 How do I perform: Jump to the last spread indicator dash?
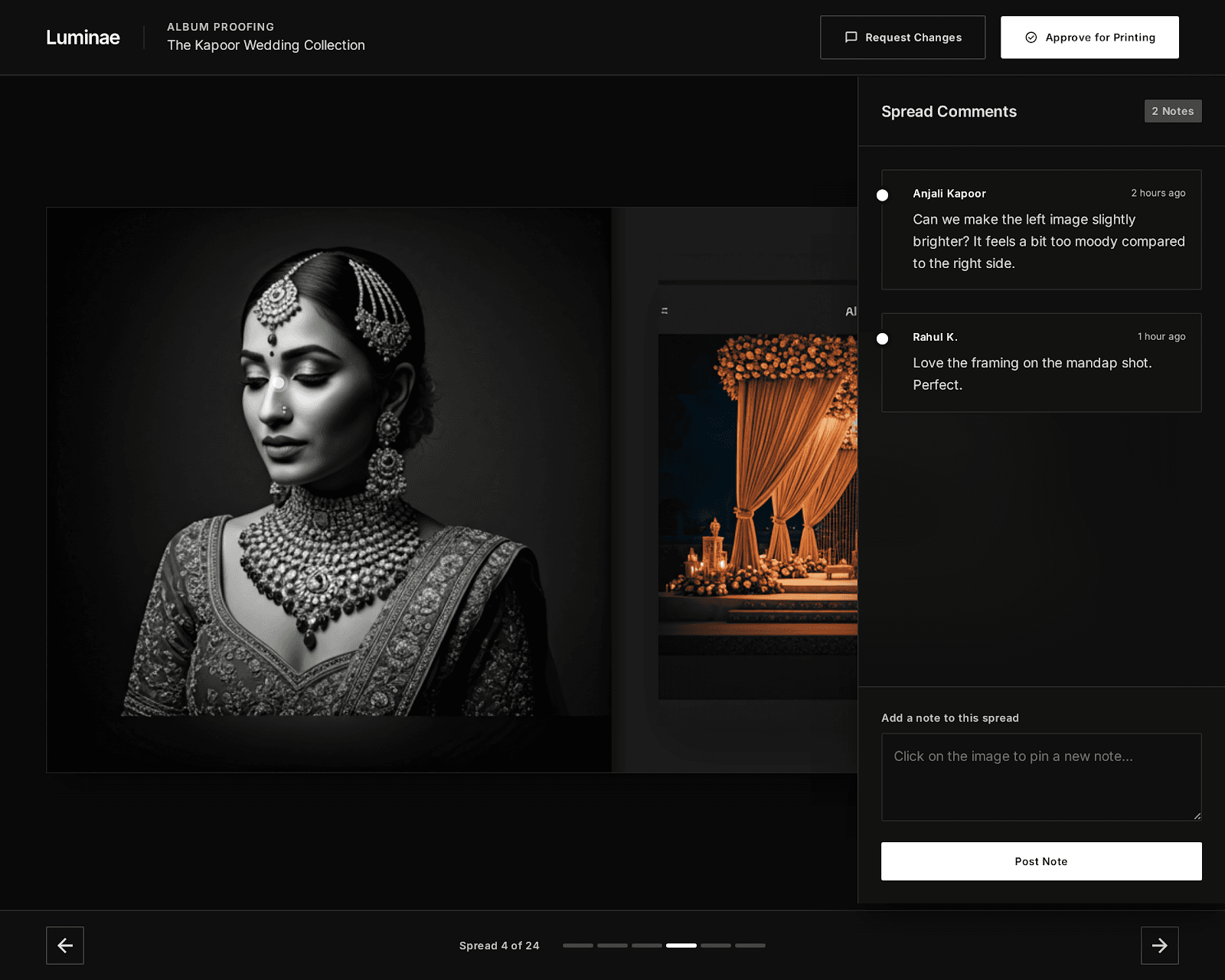(750, 946)
